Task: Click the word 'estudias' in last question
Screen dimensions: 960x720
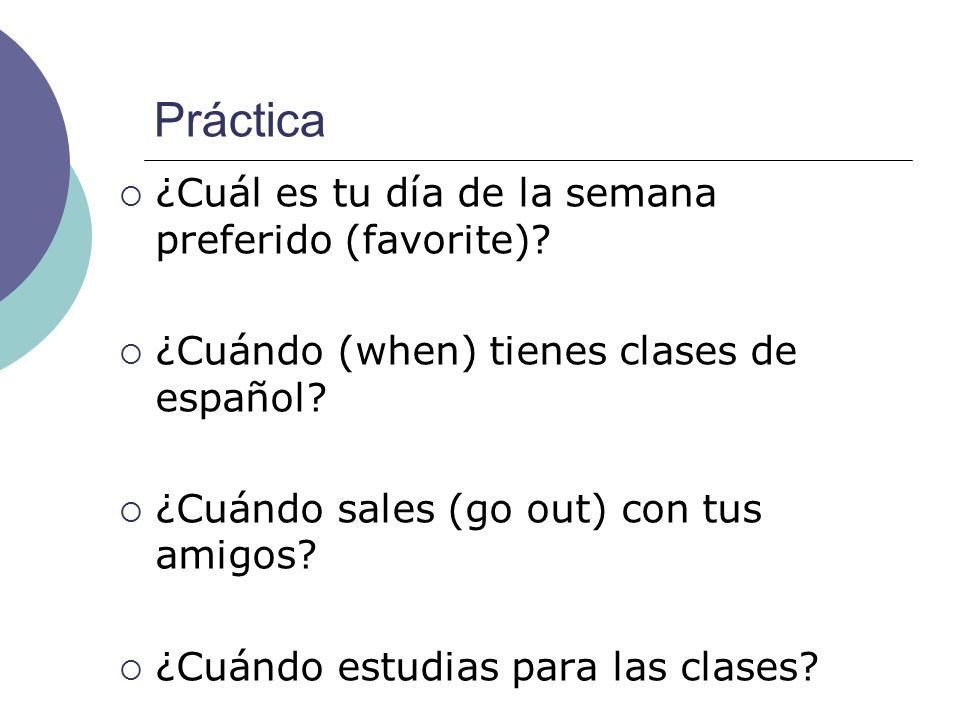Action: pyautogui.click(x=418, y=667)
